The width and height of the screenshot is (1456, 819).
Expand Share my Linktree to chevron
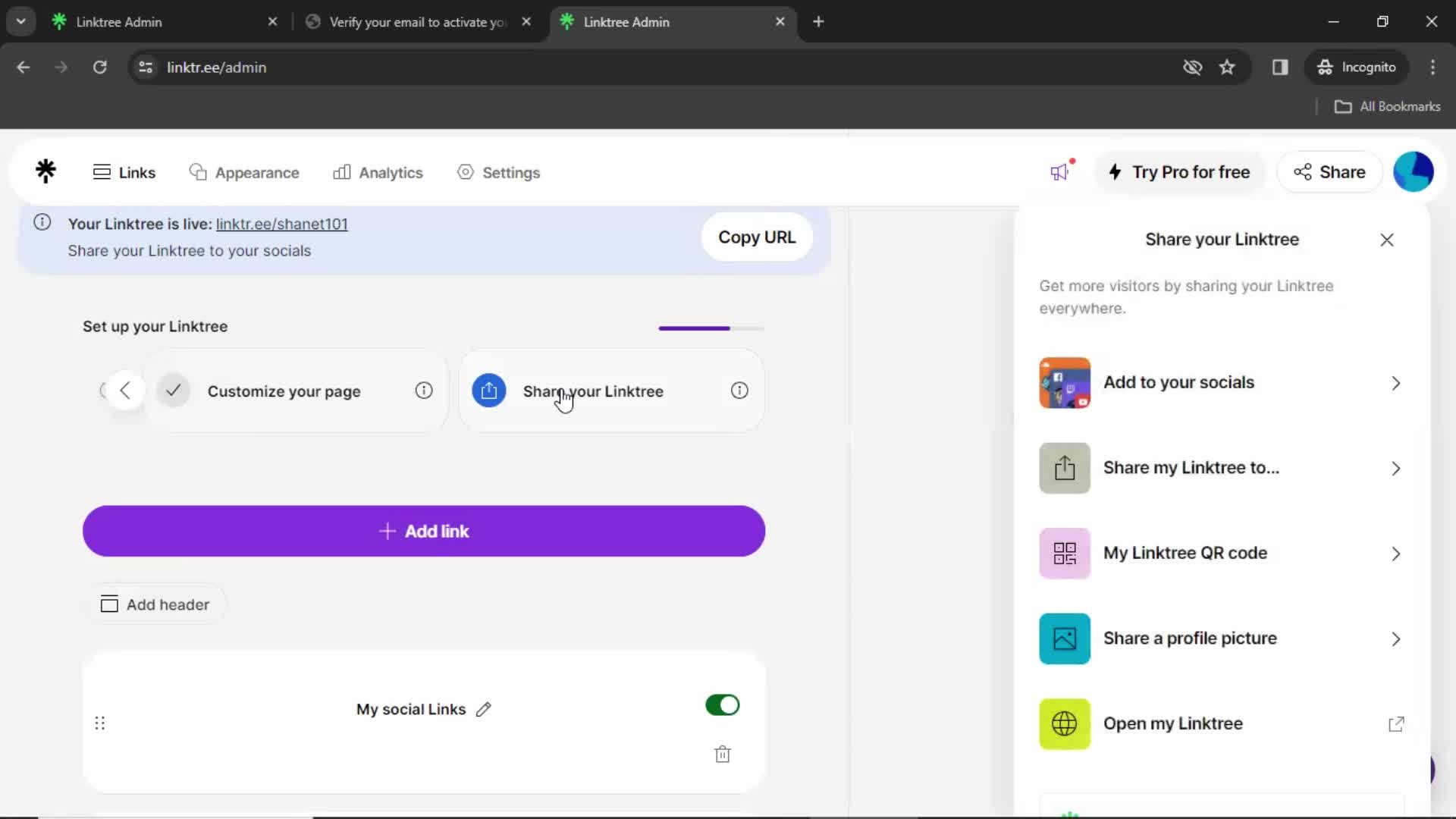click(x=1396, y=469)
